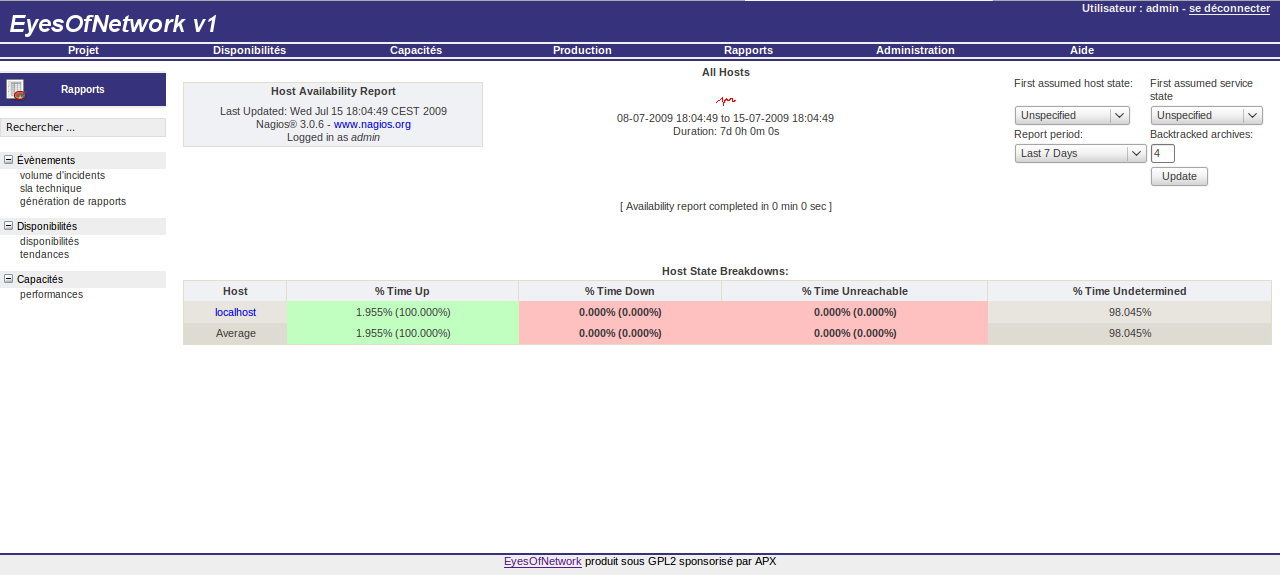Image resolution: width=1280 pixels, height=575 pixels.
Task: Collapse the Capacités sidebar section
Action: 9,279
